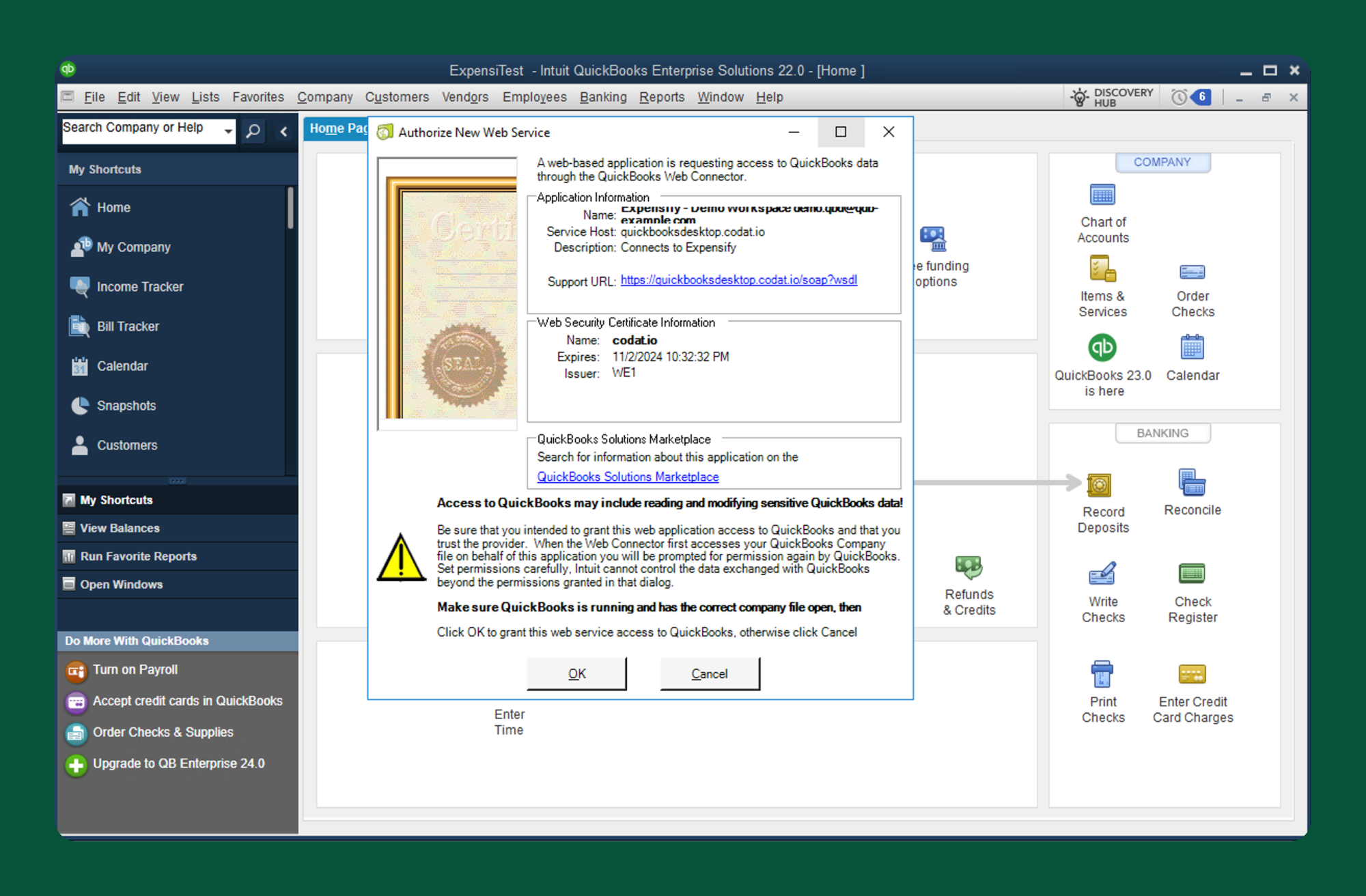This screenshot has width=1366, height=896.
Task: Open the Reports menu item
Action: coord(662,97)
